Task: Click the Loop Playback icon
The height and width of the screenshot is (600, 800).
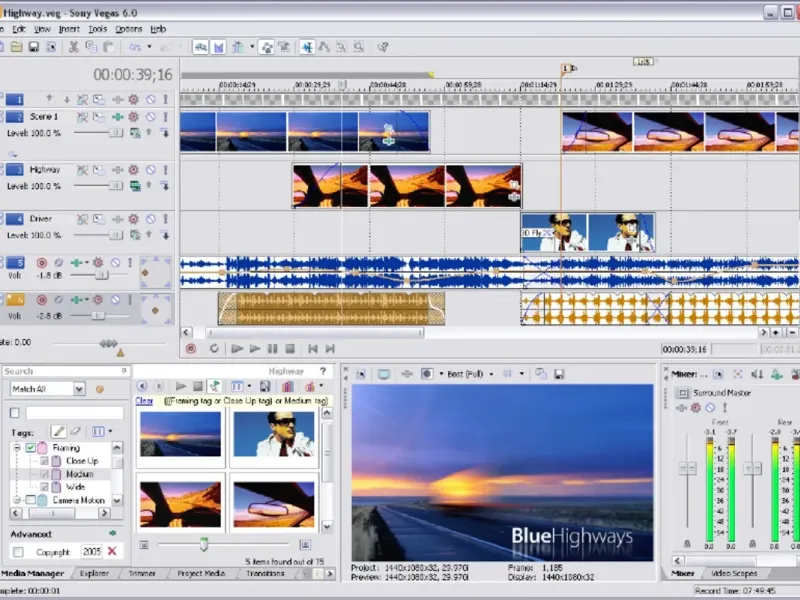Action: coord(214,349)
